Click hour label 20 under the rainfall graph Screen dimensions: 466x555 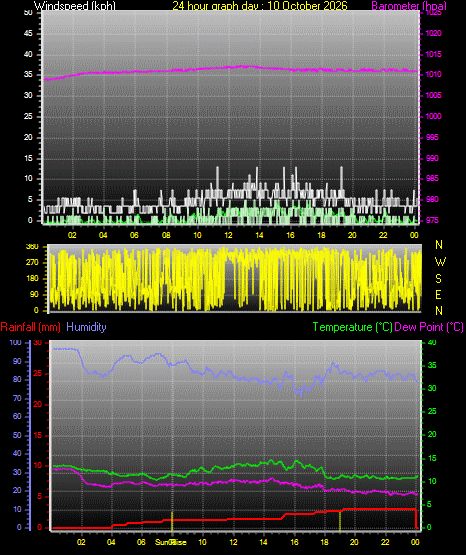click(354, 542)
